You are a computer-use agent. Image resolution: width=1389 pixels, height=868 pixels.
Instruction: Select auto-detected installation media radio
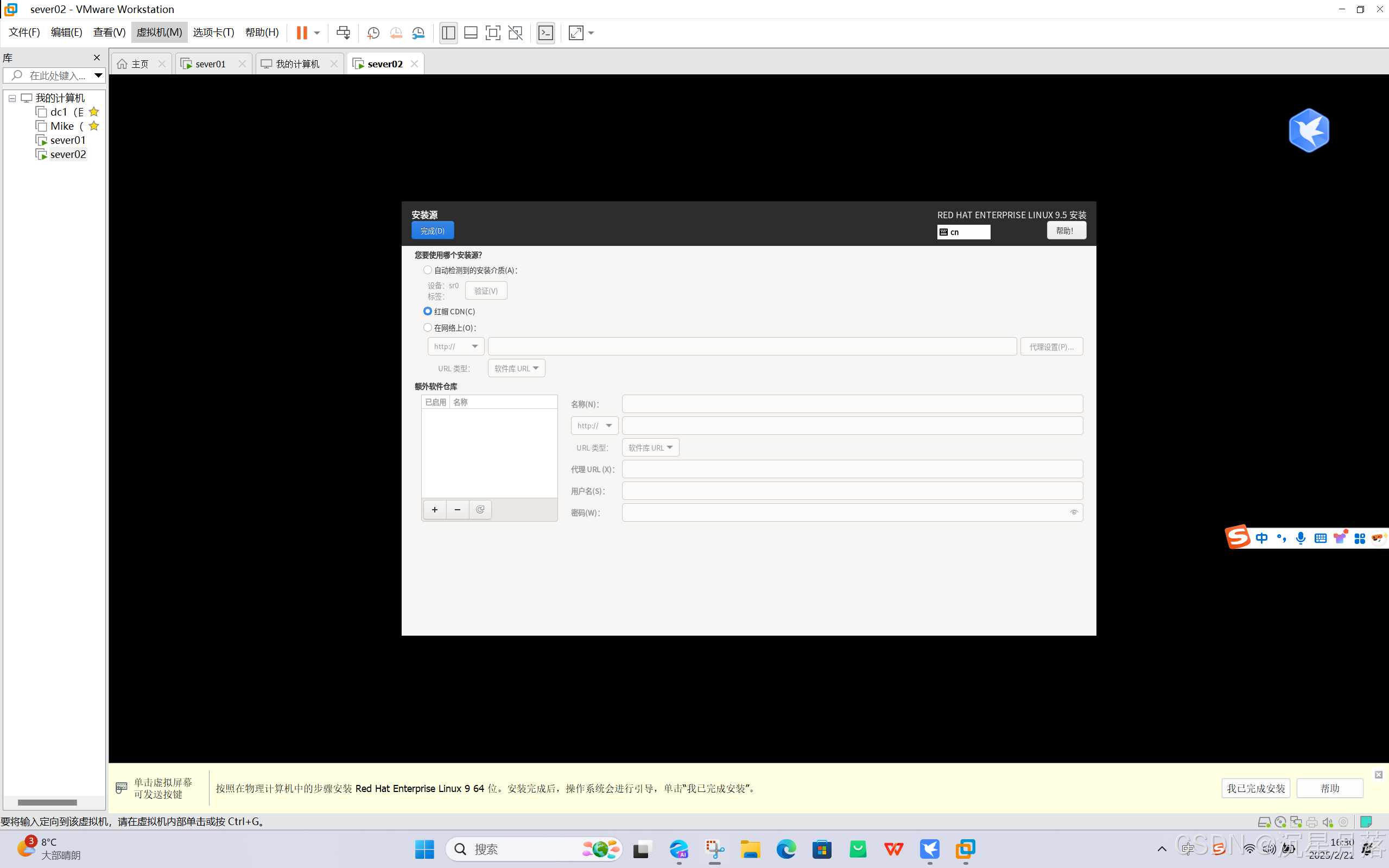point(428,270)
